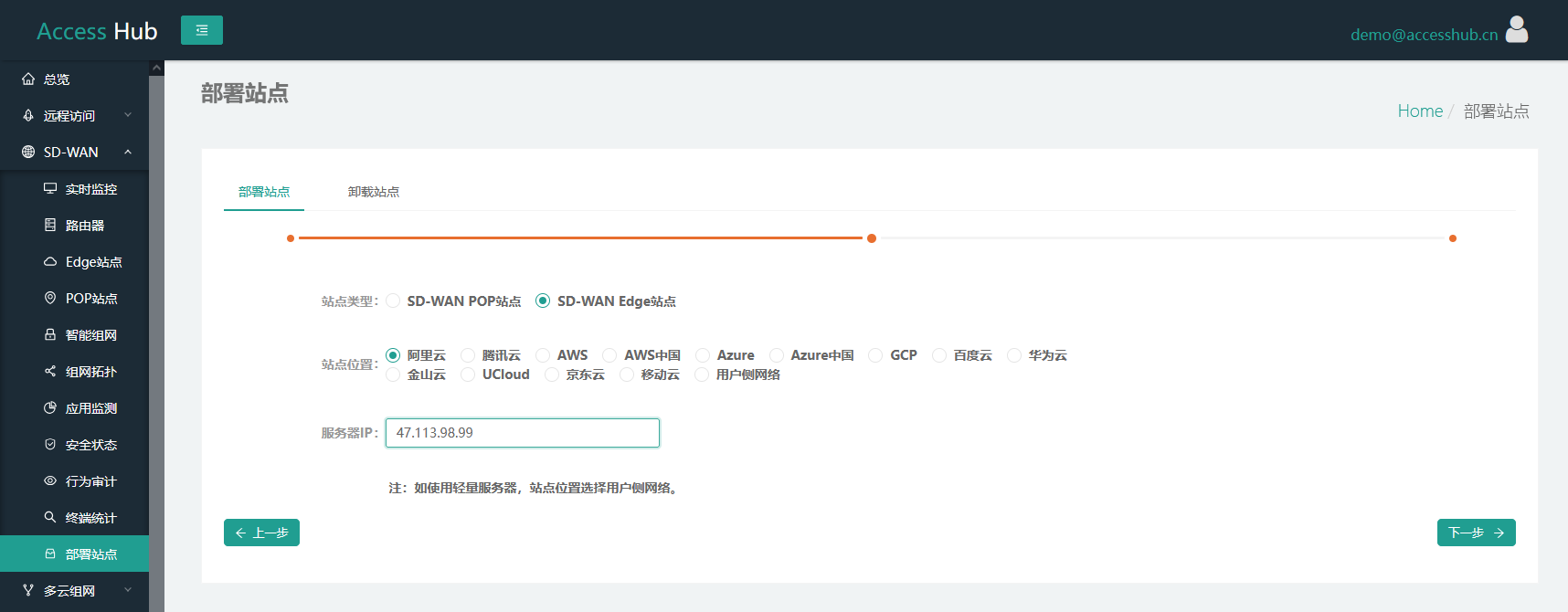Image resolution: width=1568 pixels, height=612 pixels.
Task: Click the 安全状态 shield icon
Action: tap(50, 445)
